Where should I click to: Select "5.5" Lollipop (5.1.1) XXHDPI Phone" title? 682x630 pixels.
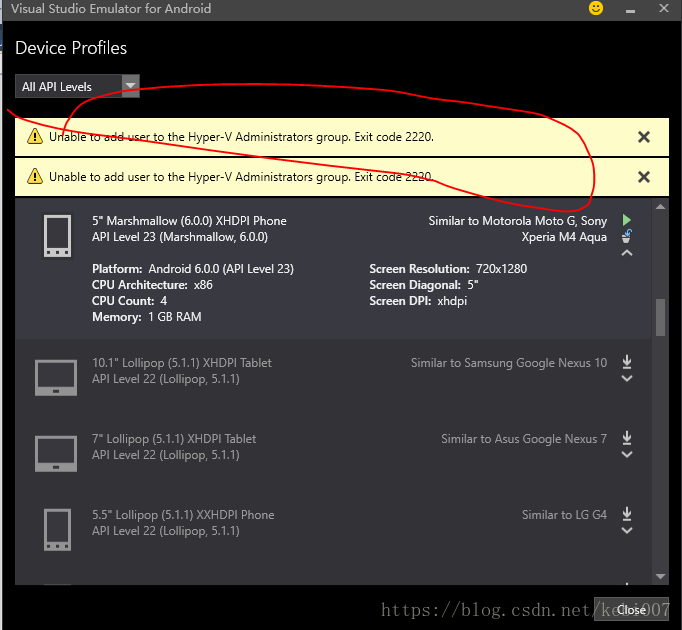(x=183, y=515)
